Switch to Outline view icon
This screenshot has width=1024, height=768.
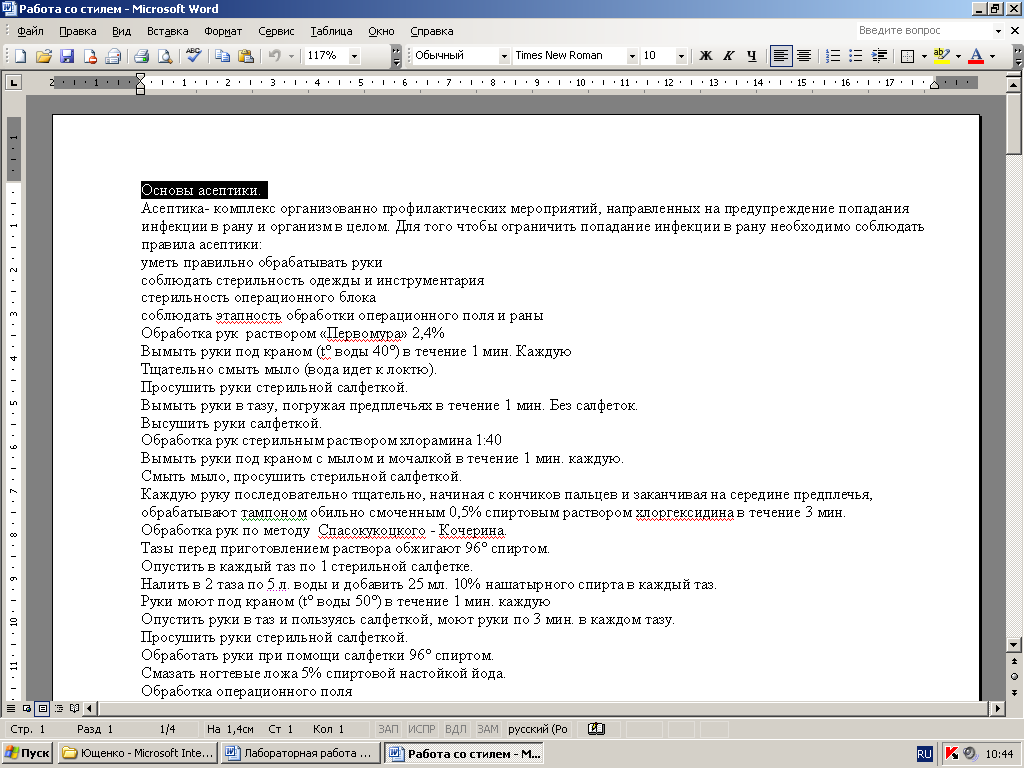point(59,708)
